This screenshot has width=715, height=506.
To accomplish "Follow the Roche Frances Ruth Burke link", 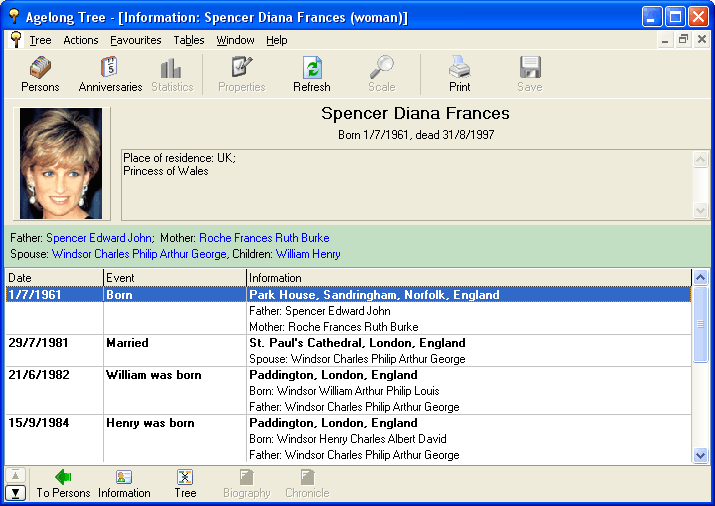I will 264,238.
